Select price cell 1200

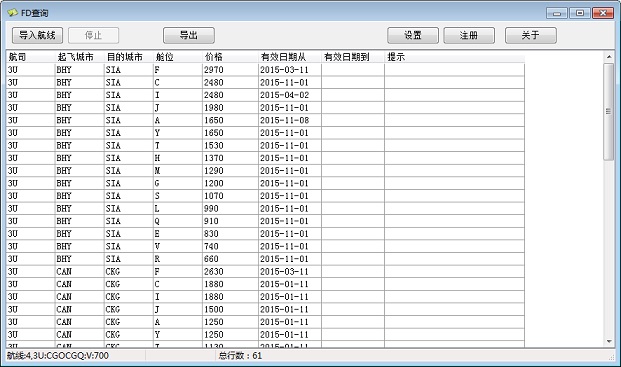[230, 183]
